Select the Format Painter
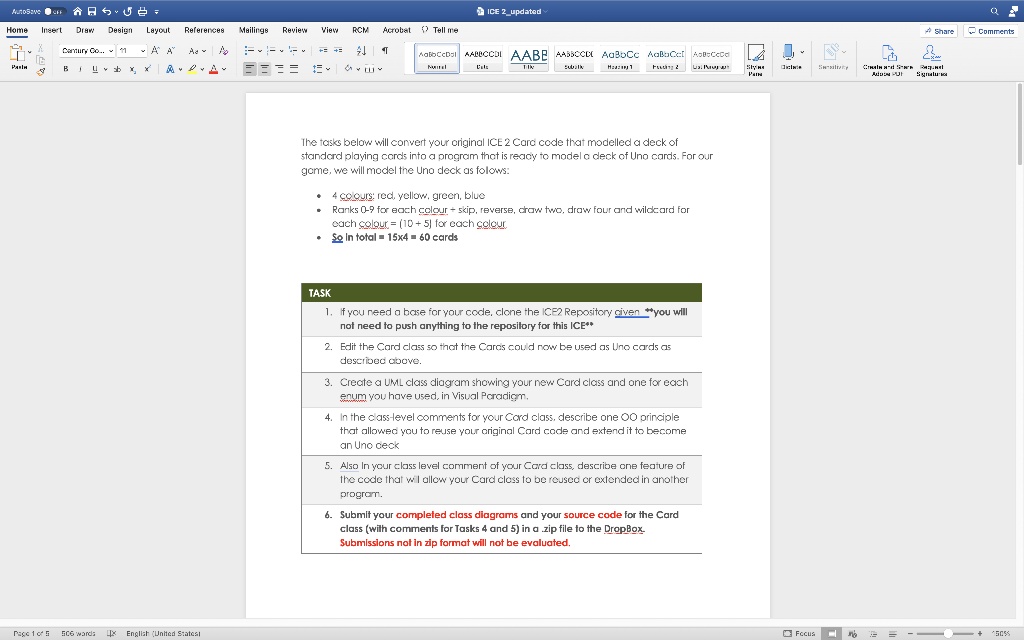Image resolution: width=1024 pixels, height=640 pixels. click(x=41, y=70)
